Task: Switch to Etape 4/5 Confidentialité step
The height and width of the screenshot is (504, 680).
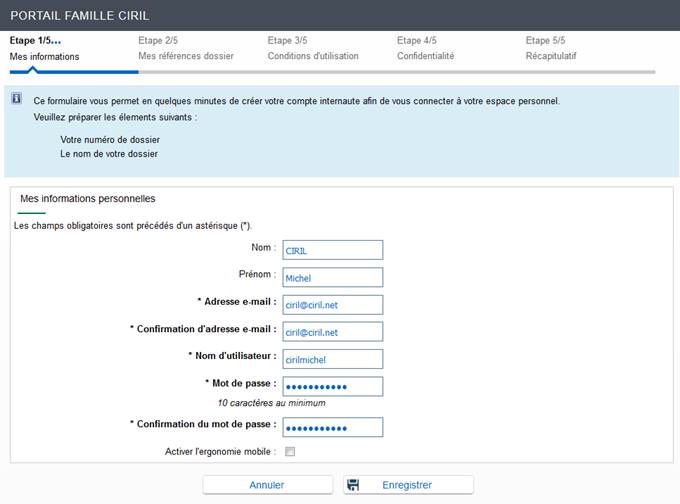Action: click(x=425, y=49)
